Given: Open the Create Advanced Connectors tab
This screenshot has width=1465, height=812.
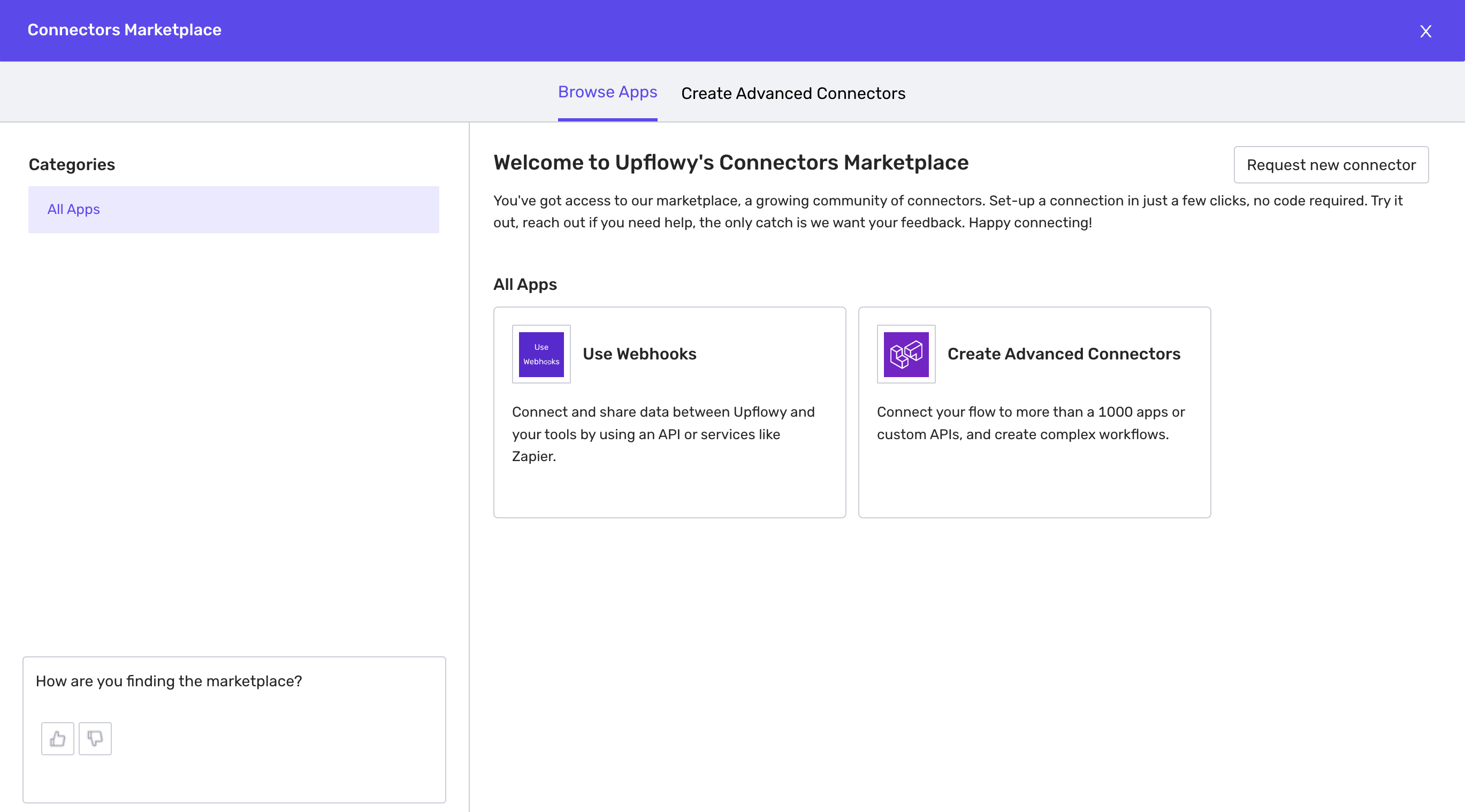Looking at the screenshot, I should [793, 93].
